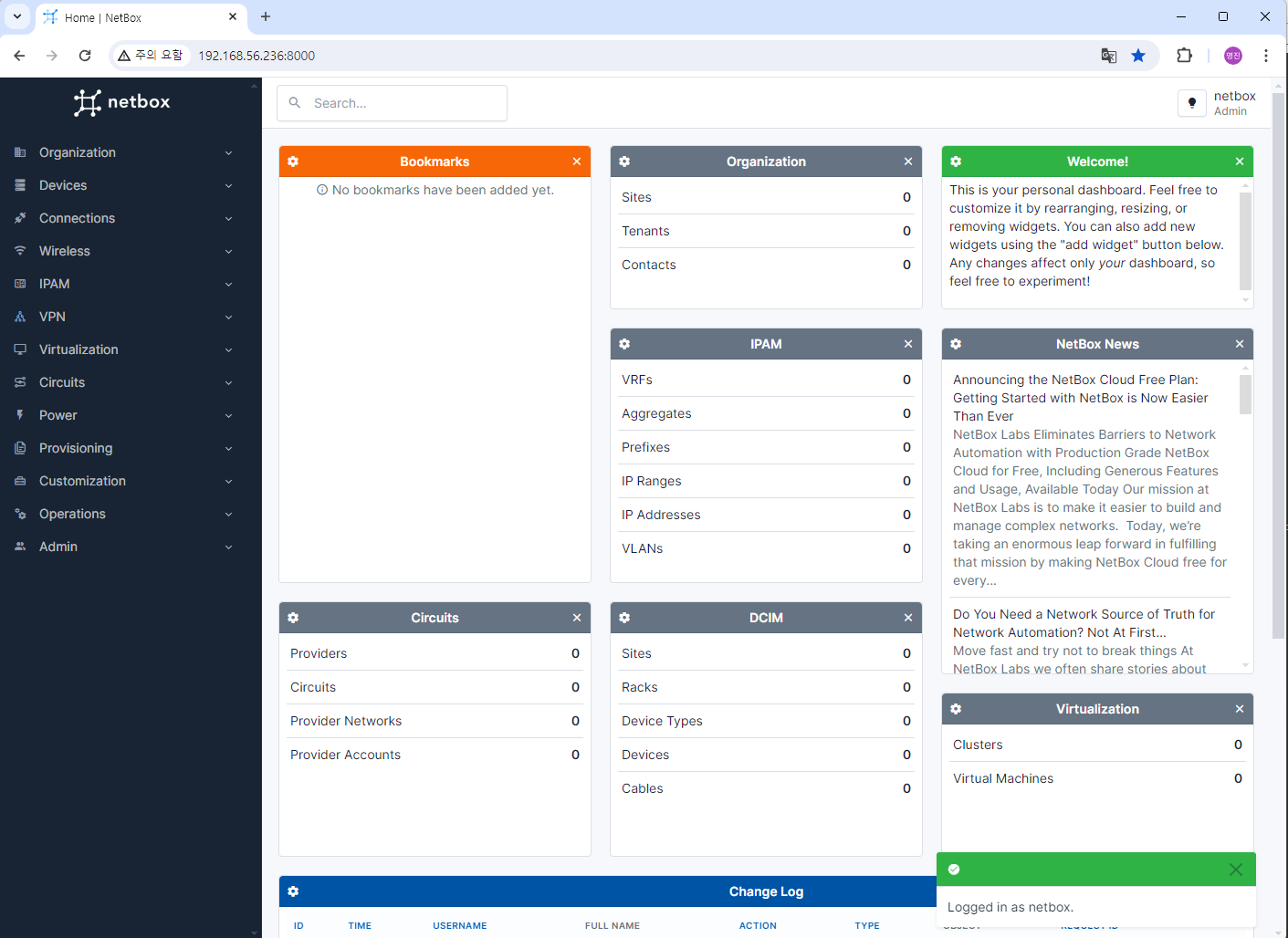Close the IPAM widget
Viewport: 1288px width, 938px height.
pos(908,344)
